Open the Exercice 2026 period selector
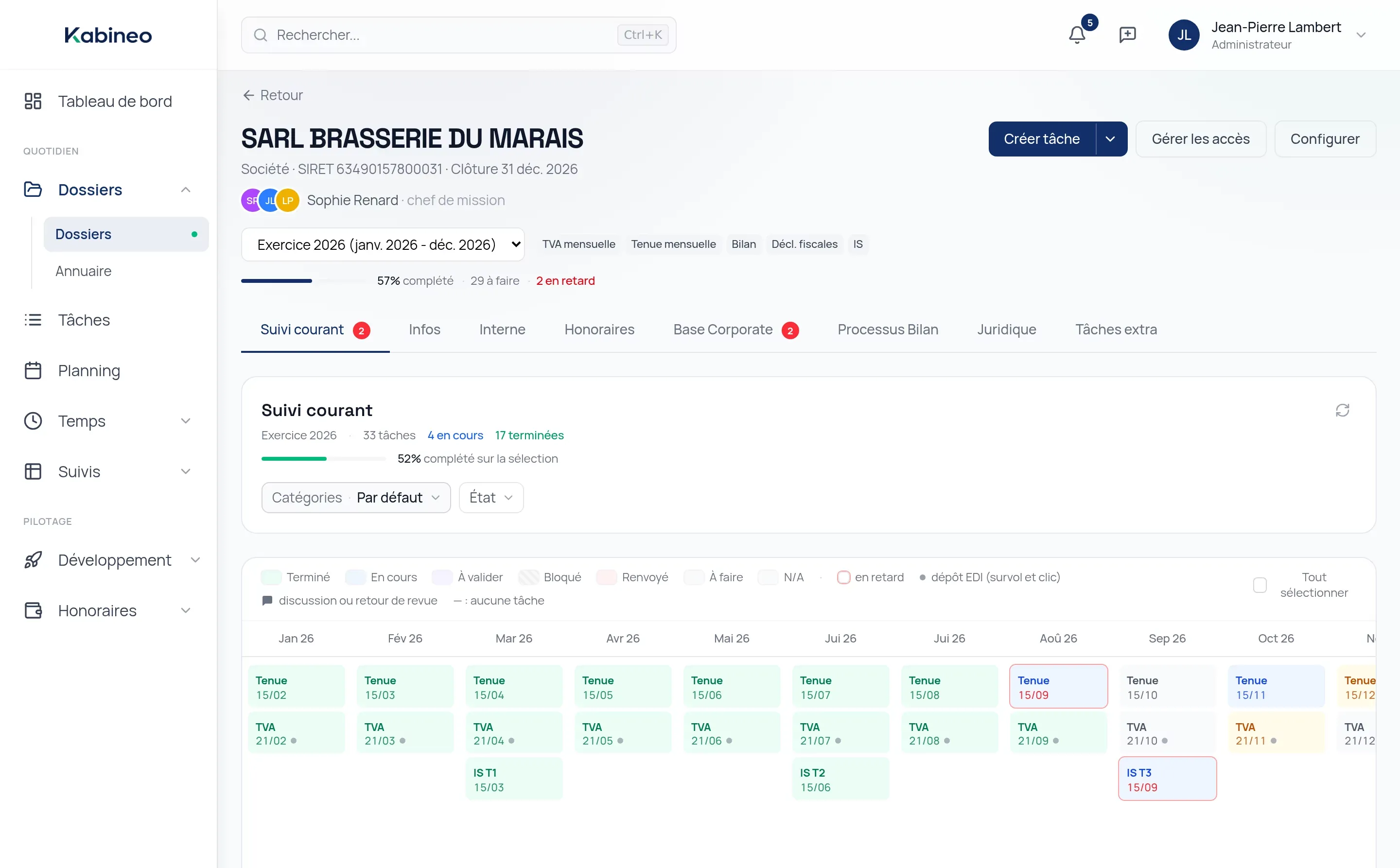The image size is (1400, 868). (383, 244)
